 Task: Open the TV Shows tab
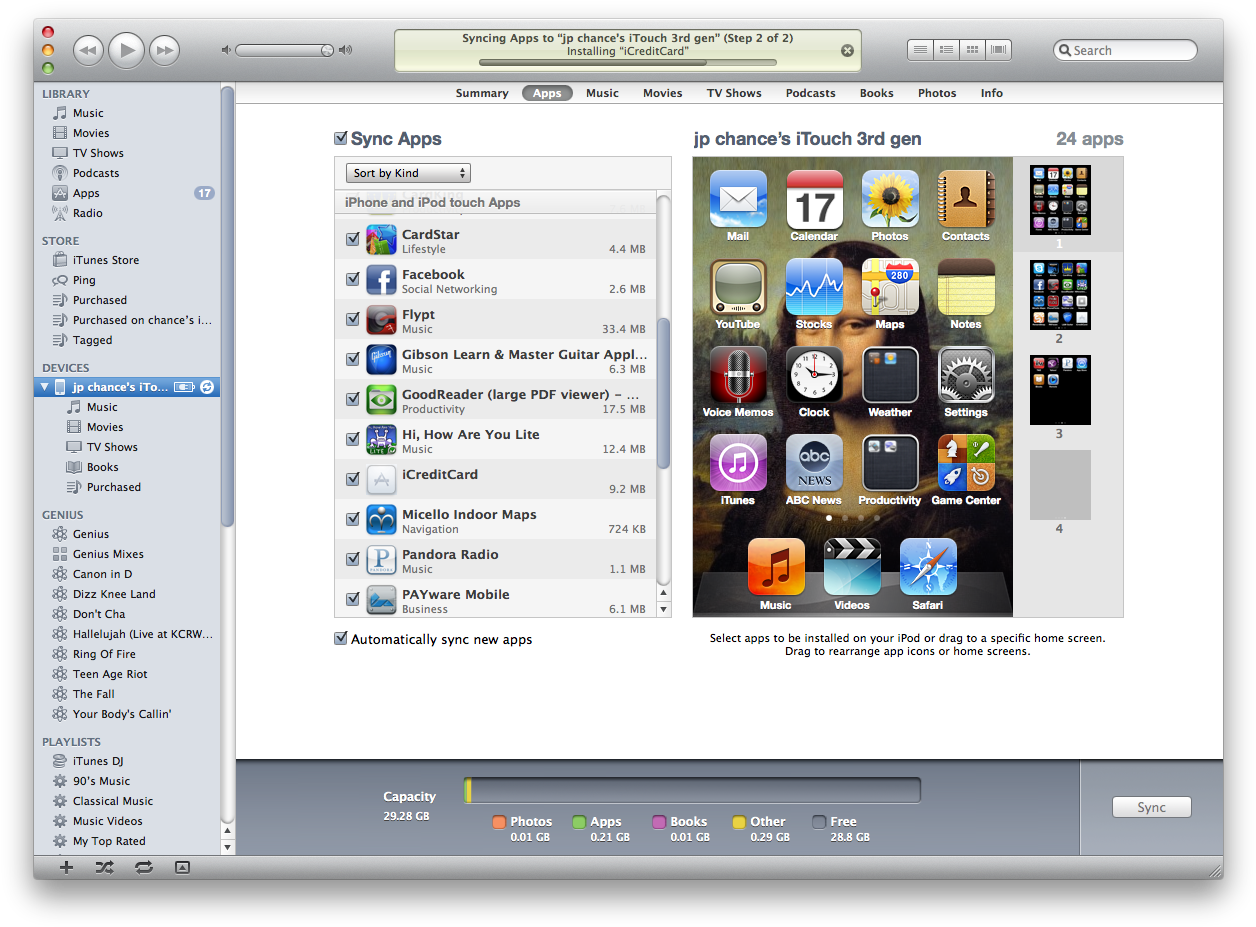tap(734, 93)
